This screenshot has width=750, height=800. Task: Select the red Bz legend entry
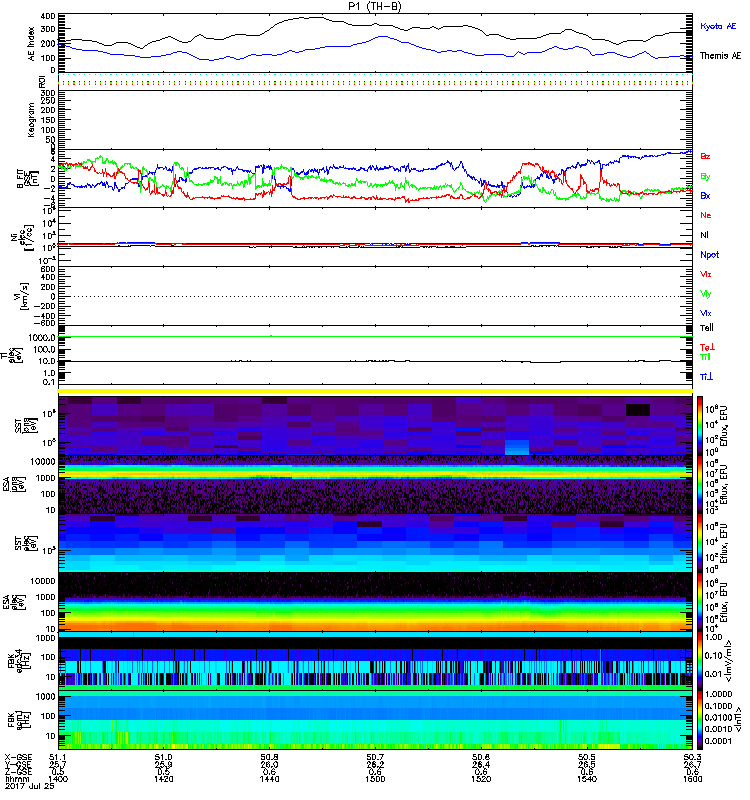coord(706,157)
